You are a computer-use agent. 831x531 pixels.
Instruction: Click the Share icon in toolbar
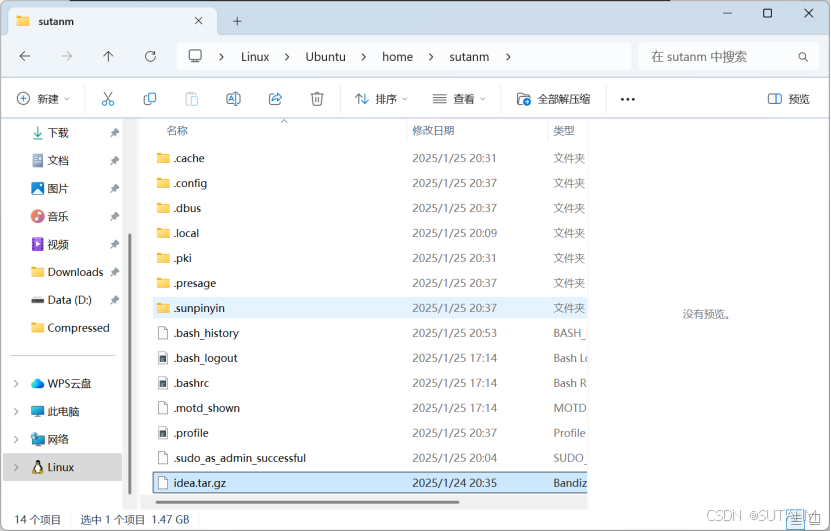[x=275, y=99]
